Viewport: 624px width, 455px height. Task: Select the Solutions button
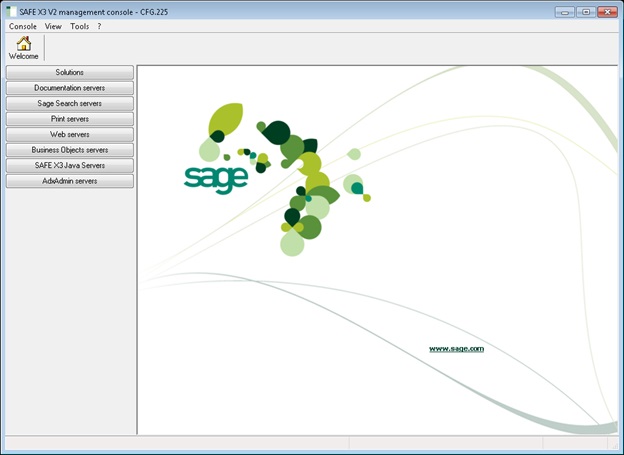[x=70, y=72]
